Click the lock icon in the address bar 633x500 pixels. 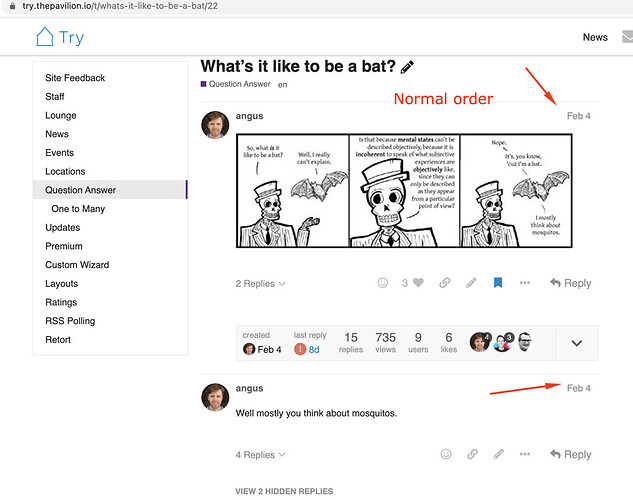pyautogui.click(x=13, y=6)
